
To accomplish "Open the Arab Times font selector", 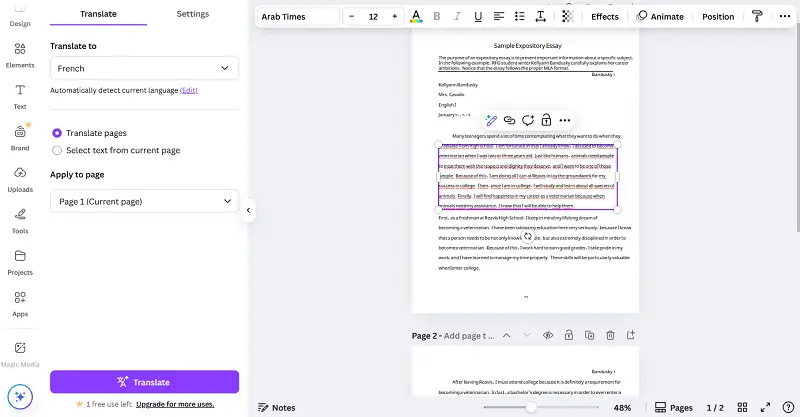I will click(298, 16).
